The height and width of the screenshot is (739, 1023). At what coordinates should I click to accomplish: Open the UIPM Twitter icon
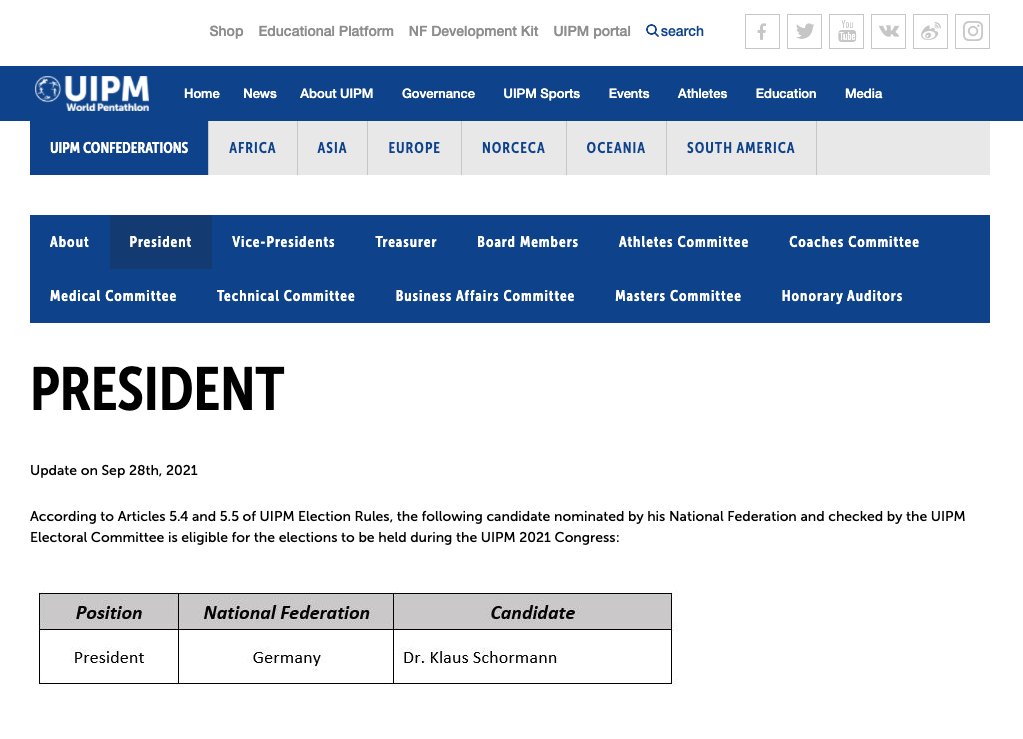click(x=804, y=31)
